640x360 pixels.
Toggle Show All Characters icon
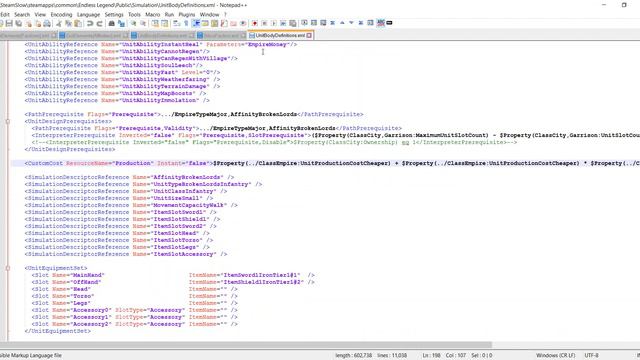pyautogui.click(x=186, y=23)
